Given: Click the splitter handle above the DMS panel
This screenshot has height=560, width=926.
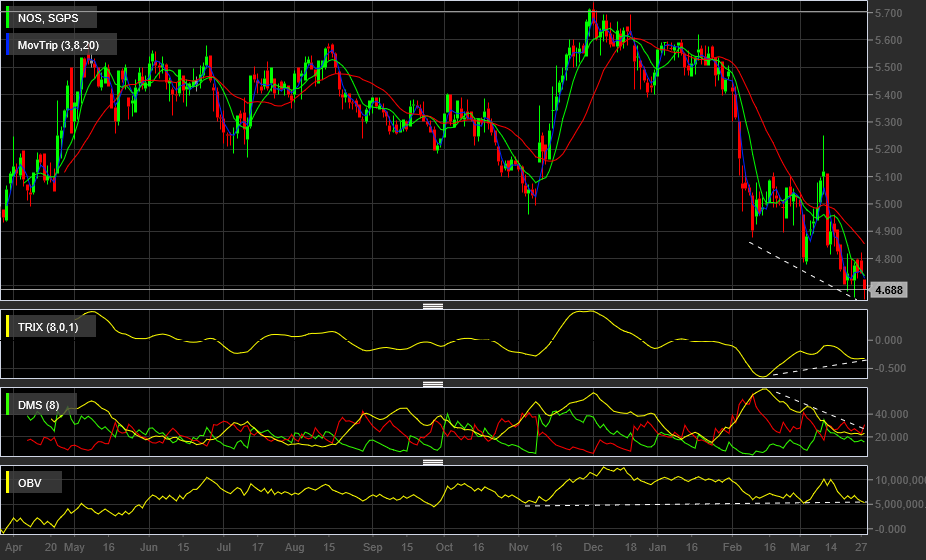Looking at the screenshot, I should pos(433,384).
